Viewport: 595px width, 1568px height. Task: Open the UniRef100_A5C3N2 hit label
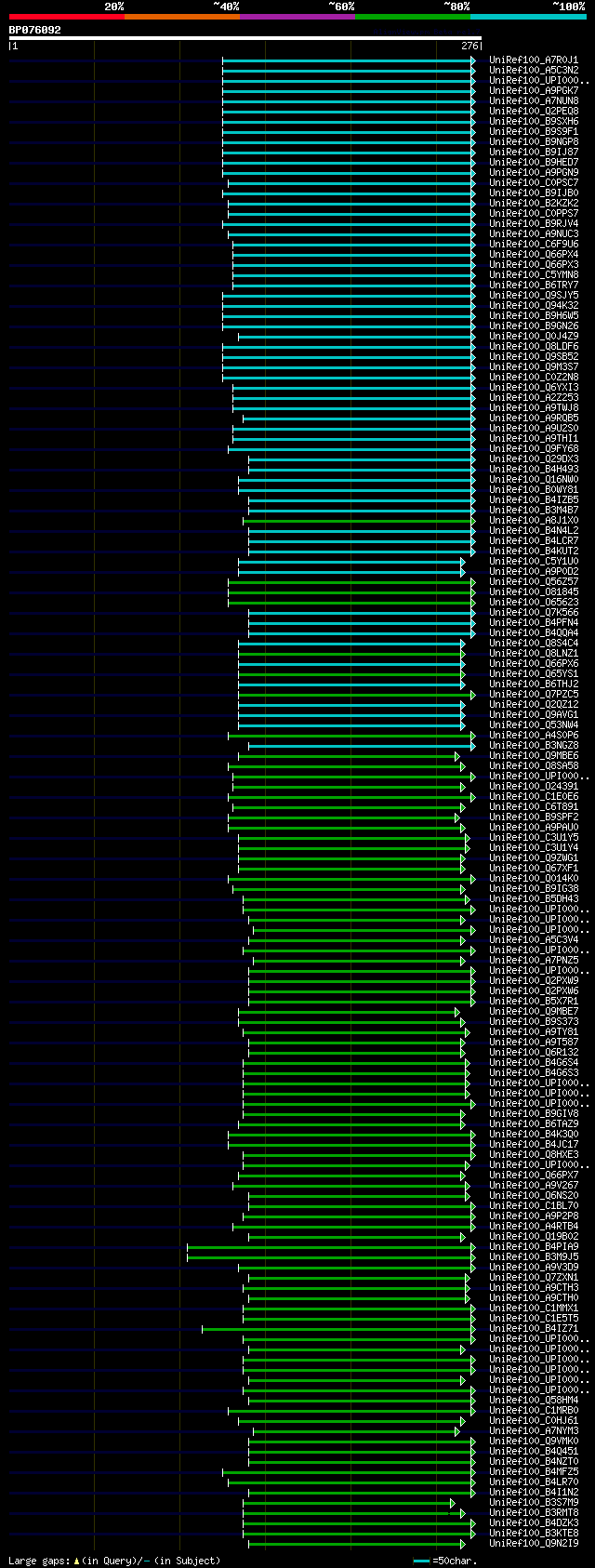(534, 71)
